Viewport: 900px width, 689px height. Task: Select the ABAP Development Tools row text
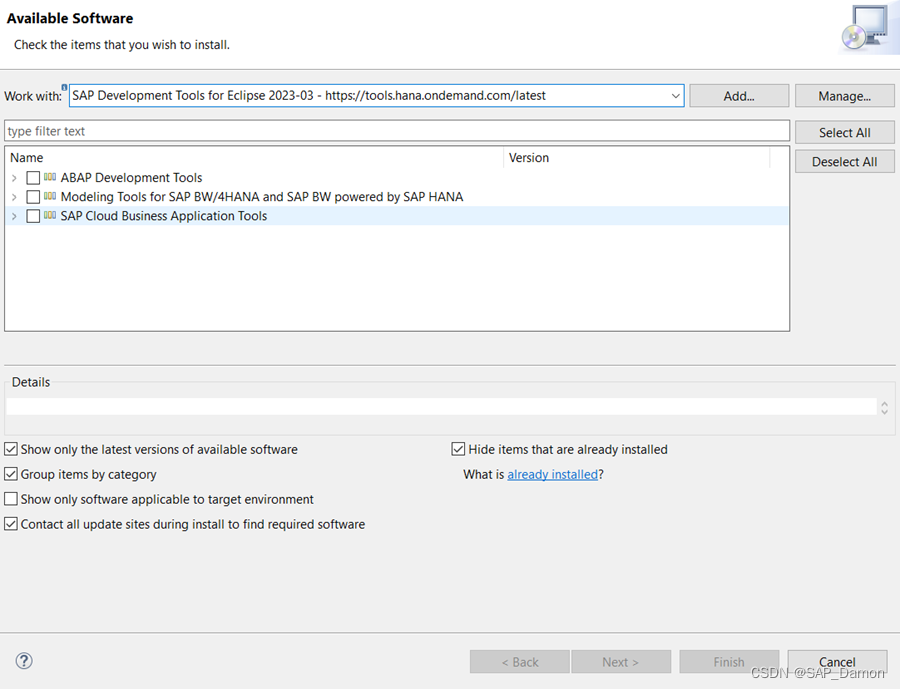(131, 178)
